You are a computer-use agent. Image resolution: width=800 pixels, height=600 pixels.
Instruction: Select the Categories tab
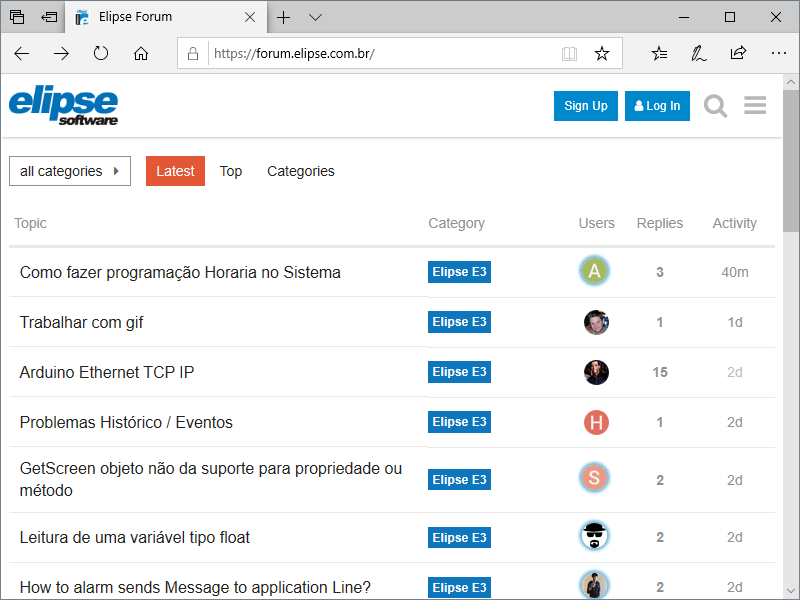point(300,171)
